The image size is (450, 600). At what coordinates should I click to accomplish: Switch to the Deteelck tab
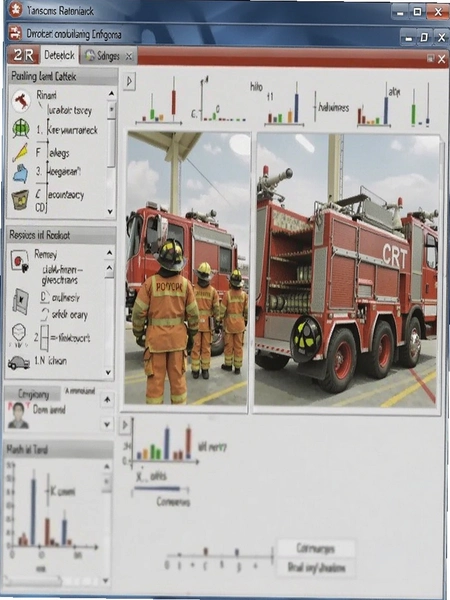click(59, 55)
